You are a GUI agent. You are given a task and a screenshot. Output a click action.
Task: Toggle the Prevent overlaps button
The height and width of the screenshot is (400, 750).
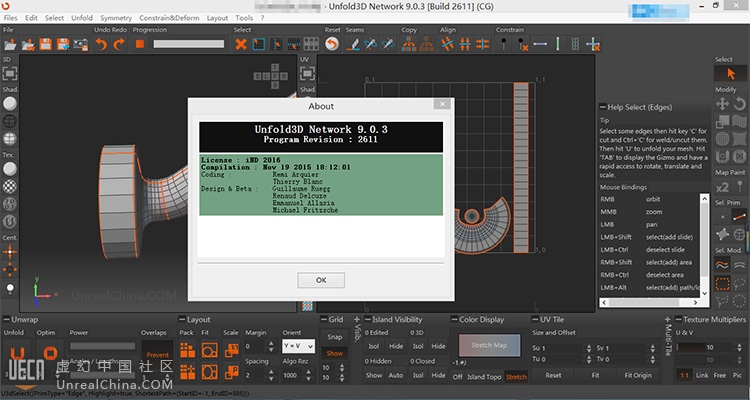[x=157, y=355]
